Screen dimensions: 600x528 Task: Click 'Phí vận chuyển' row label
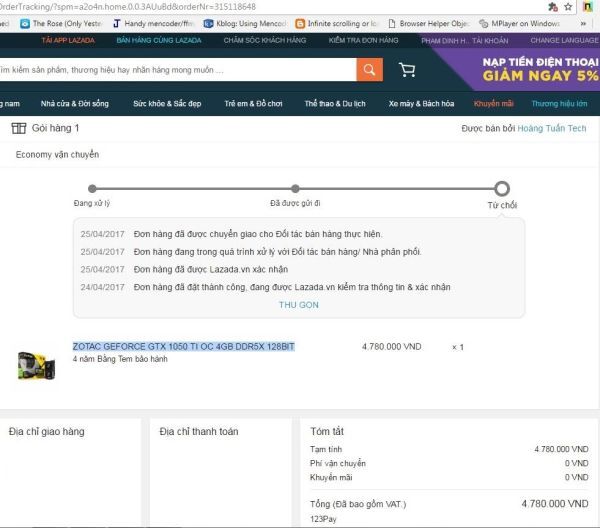click(x=338, y=463)
